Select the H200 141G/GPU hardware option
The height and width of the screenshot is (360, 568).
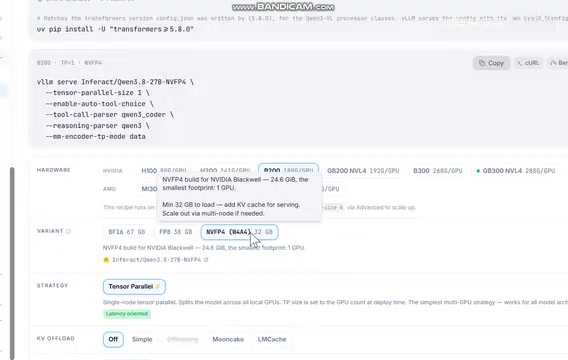tap(225, 171)
